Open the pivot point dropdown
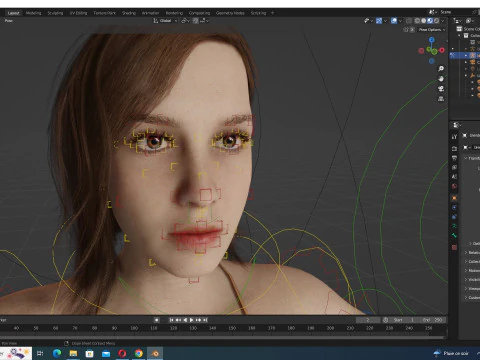The height and width of the screenshot is (360, 480). (x=185, y=21)
